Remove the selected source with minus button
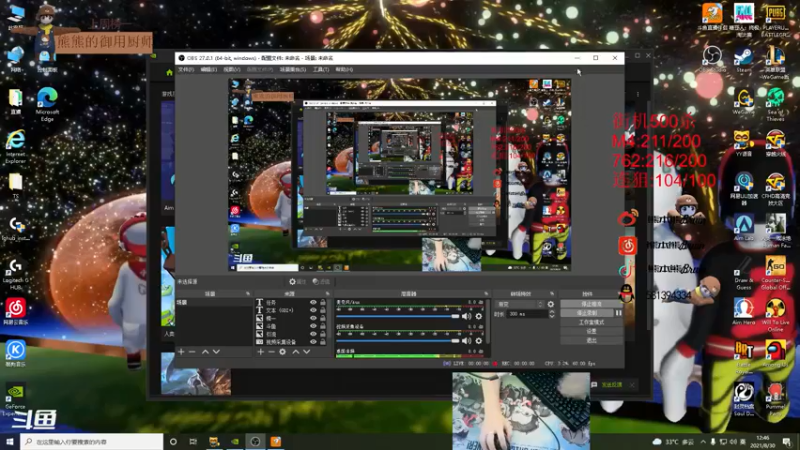 click(271, 352)
